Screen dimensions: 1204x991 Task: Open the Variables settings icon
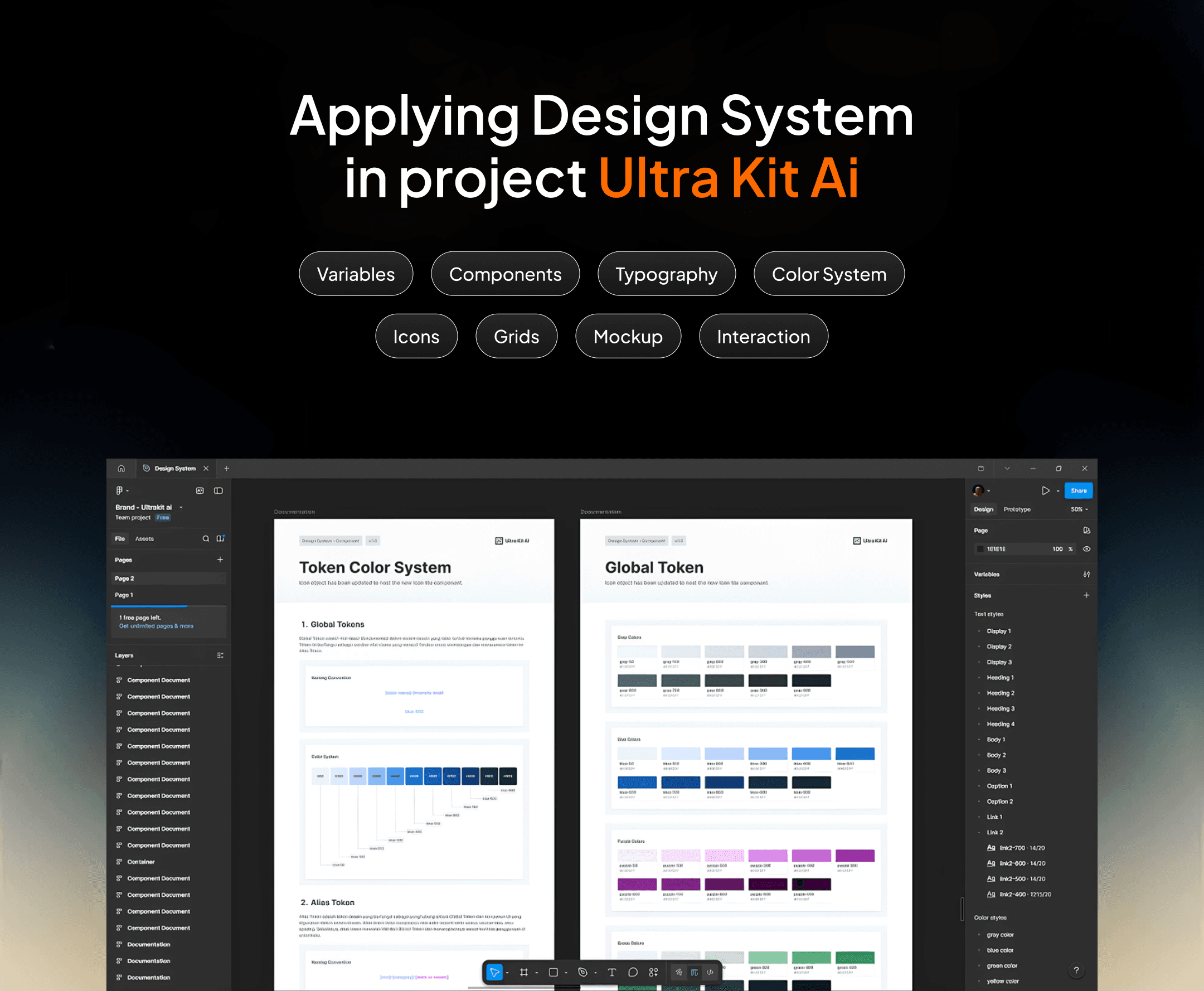[x=1086, y=574]
